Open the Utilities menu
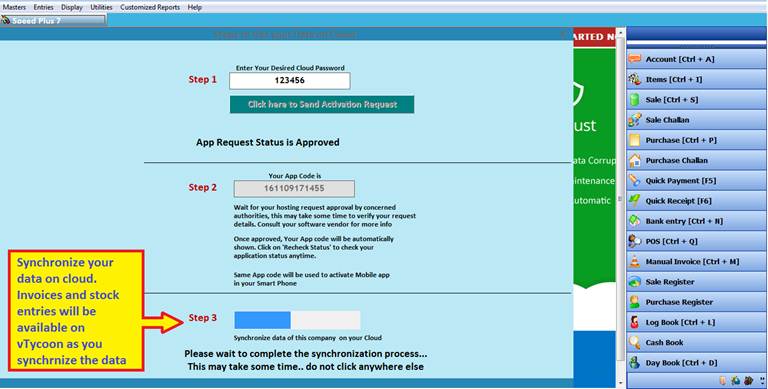Viewport: 768px width, 389px height. click(101, 7)
